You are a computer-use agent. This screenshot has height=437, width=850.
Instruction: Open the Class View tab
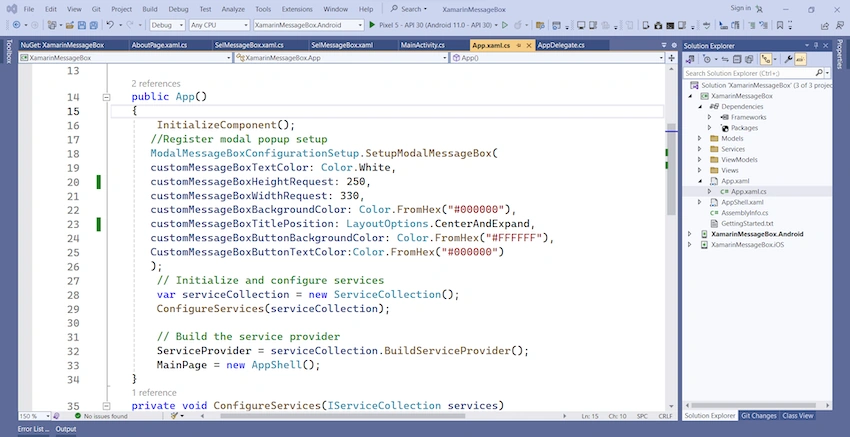[797, 416]
